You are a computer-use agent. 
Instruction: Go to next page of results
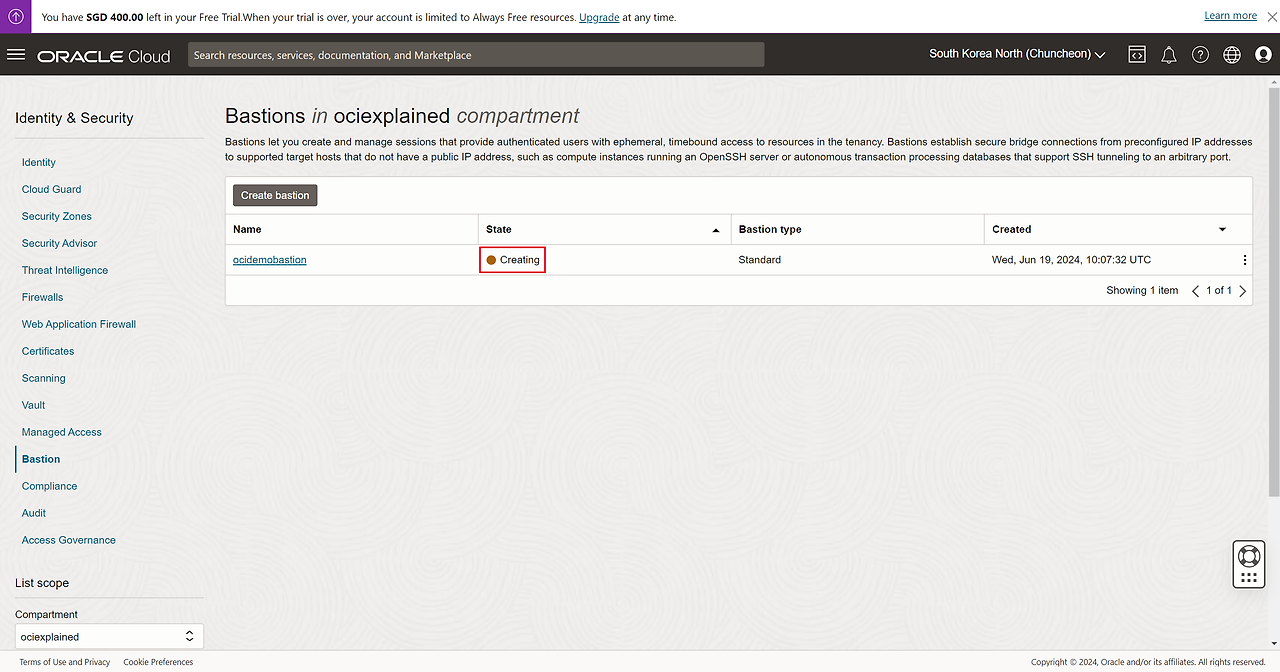(1243, 291)
